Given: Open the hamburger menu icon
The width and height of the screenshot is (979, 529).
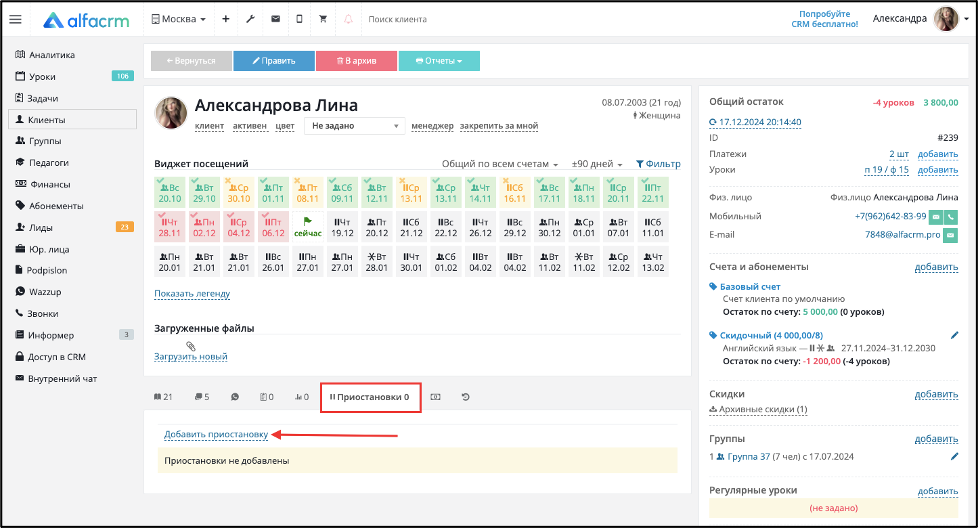Looking at the screenshot, I should click(x=16, y=19).
